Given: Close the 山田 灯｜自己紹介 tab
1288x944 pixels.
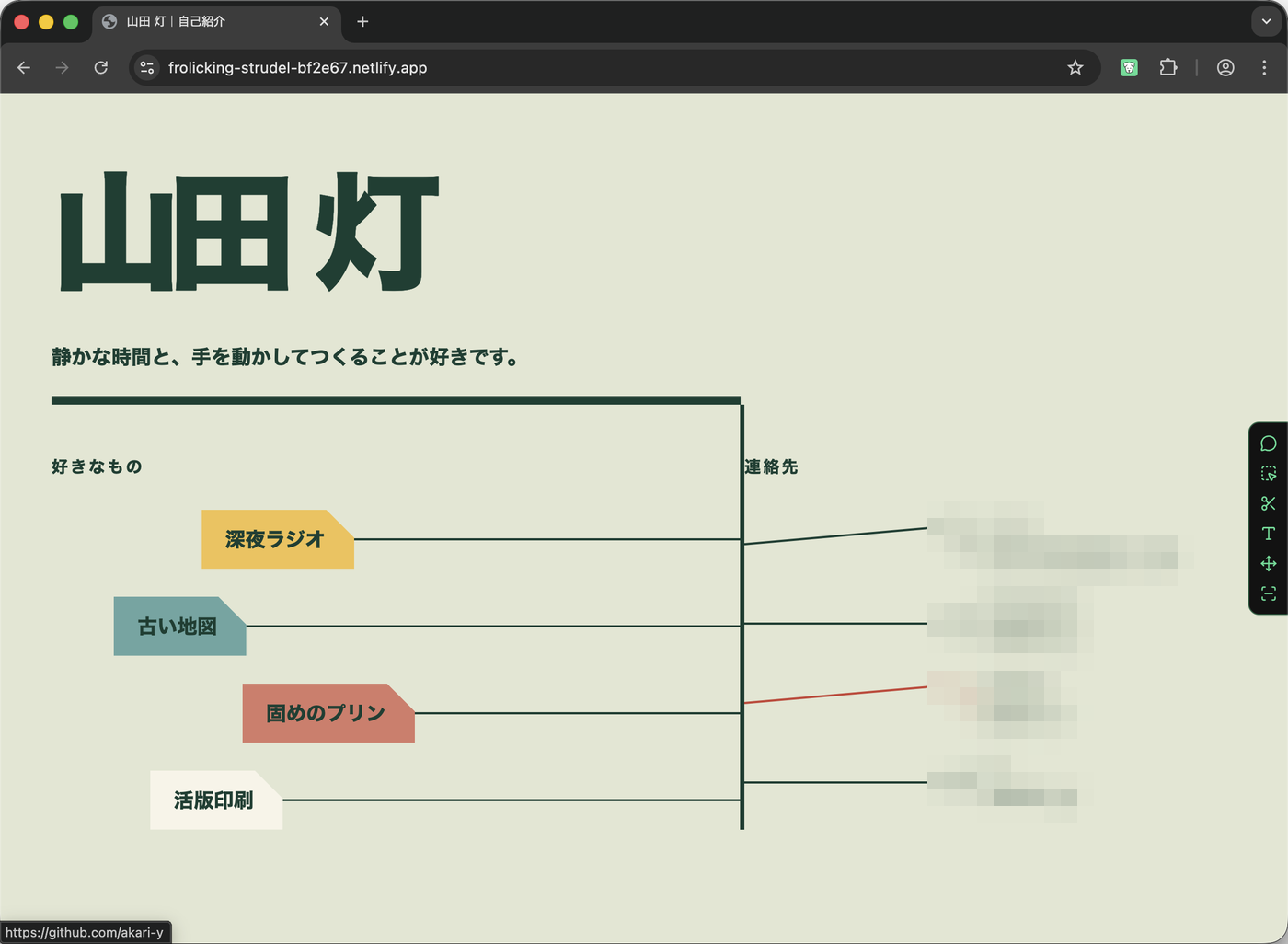Looking at the screenshot, I should pos(324,21).
